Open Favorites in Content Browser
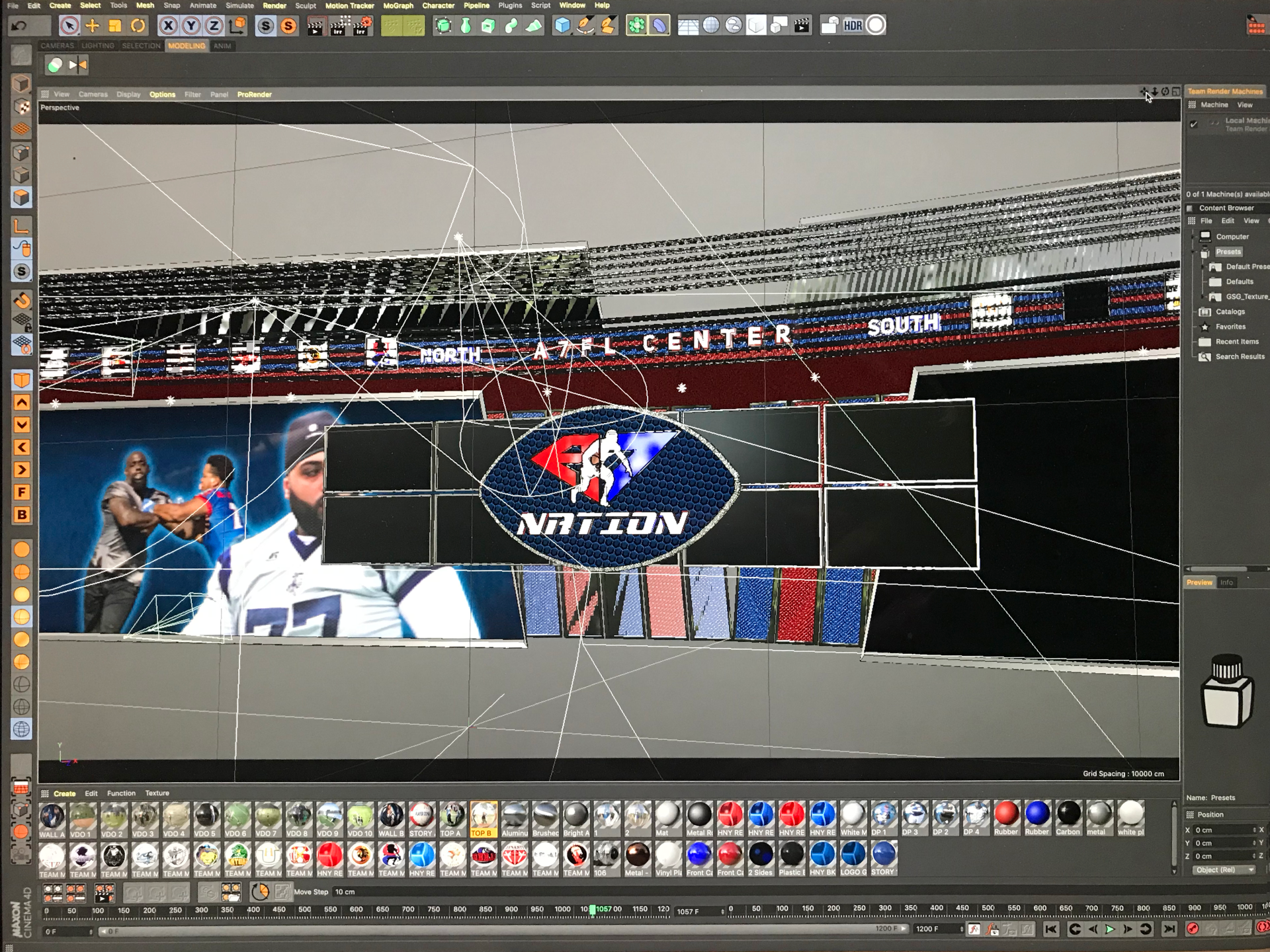The image size is (1270, 952). 1230,327
